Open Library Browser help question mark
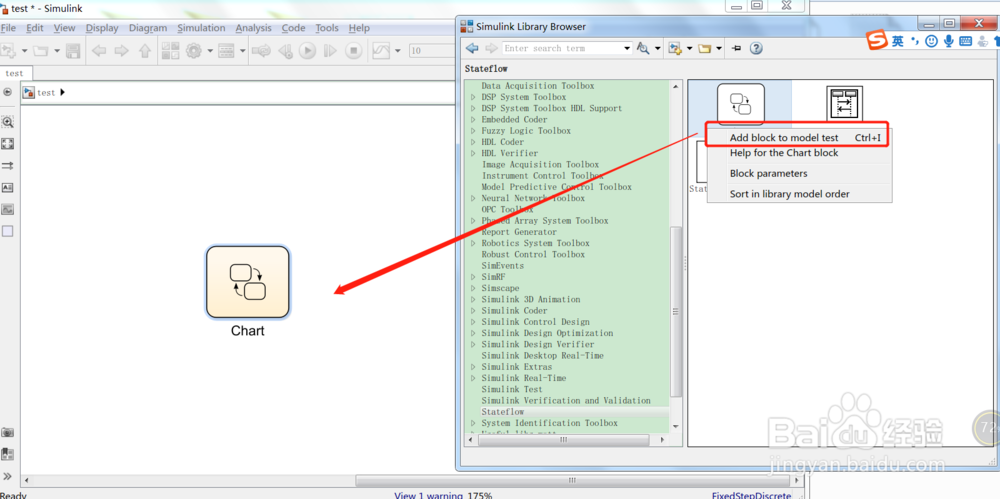The height and width of the screenshot is (499, 1000). pyautogui.click(x=756, y=48)
